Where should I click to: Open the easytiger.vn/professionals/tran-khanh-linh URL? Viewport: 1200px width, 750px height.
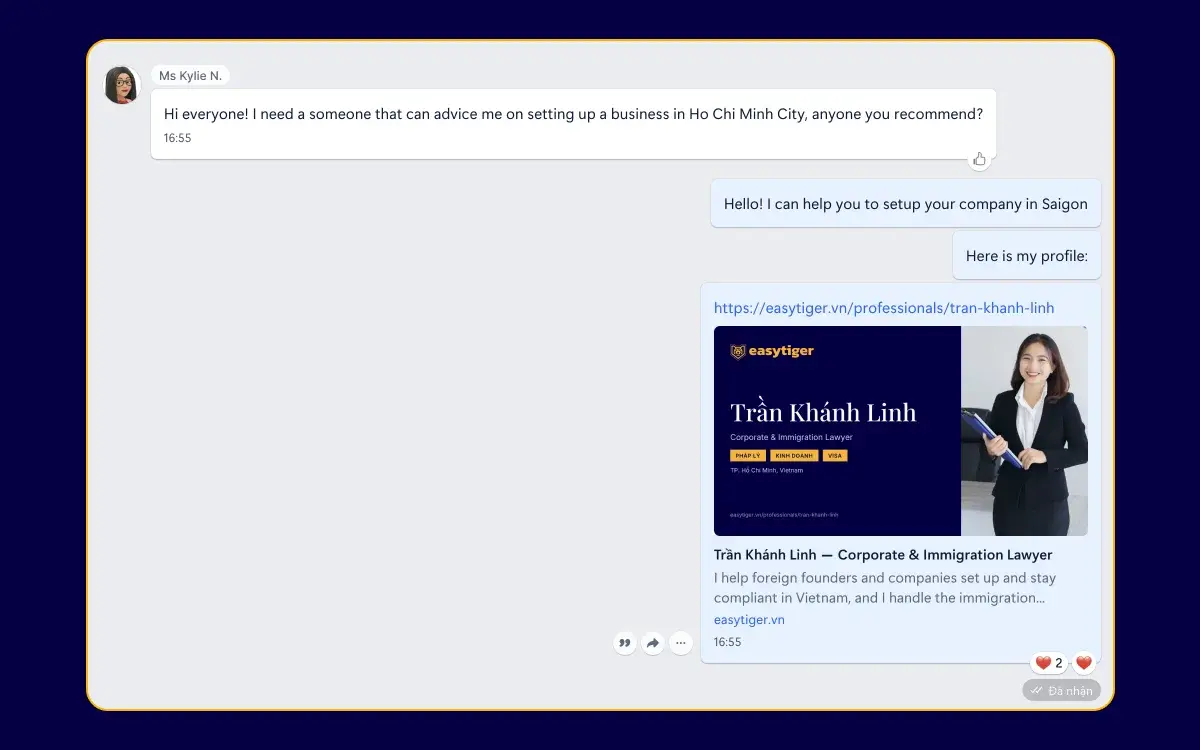tap(884, 308)
